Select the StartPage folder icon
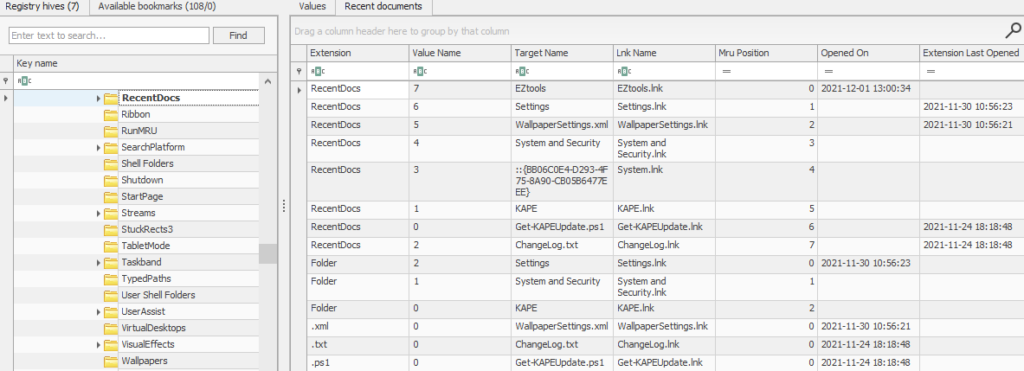The image size is (1024, 371). tap(110, 197)
